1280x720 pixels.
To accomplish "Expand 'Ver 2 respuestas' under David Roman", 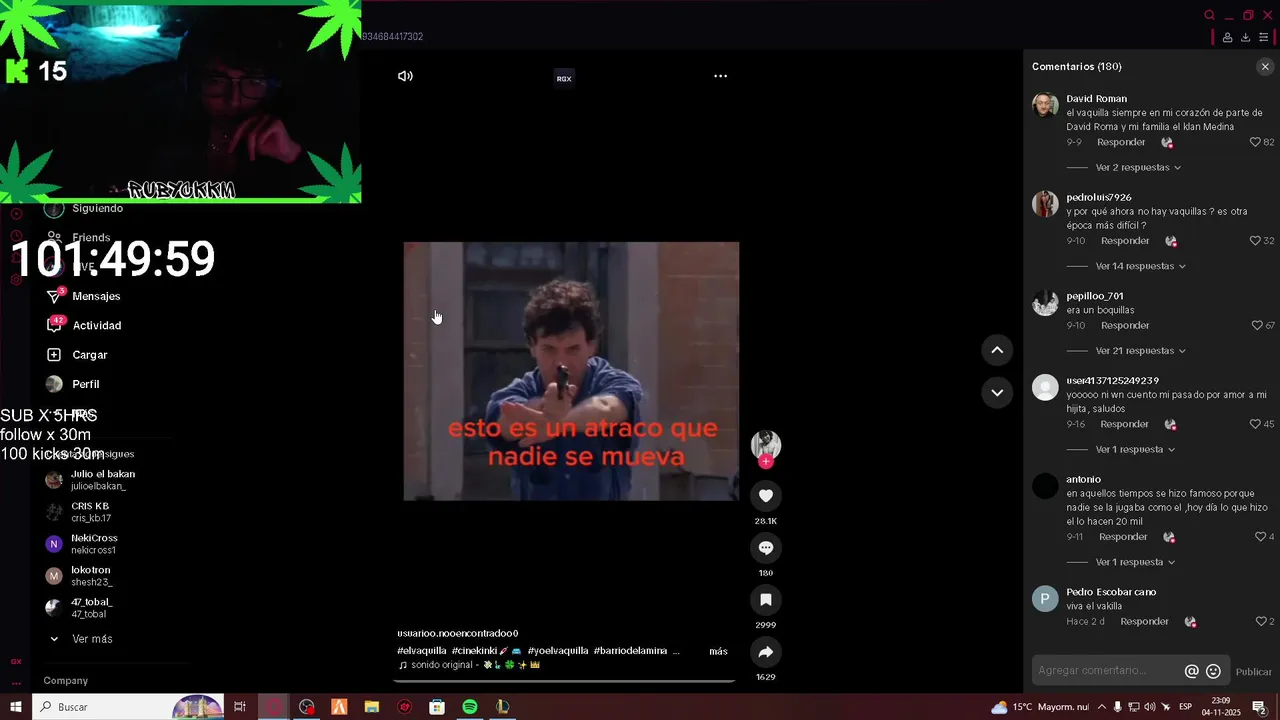I will pos(1138,167).
